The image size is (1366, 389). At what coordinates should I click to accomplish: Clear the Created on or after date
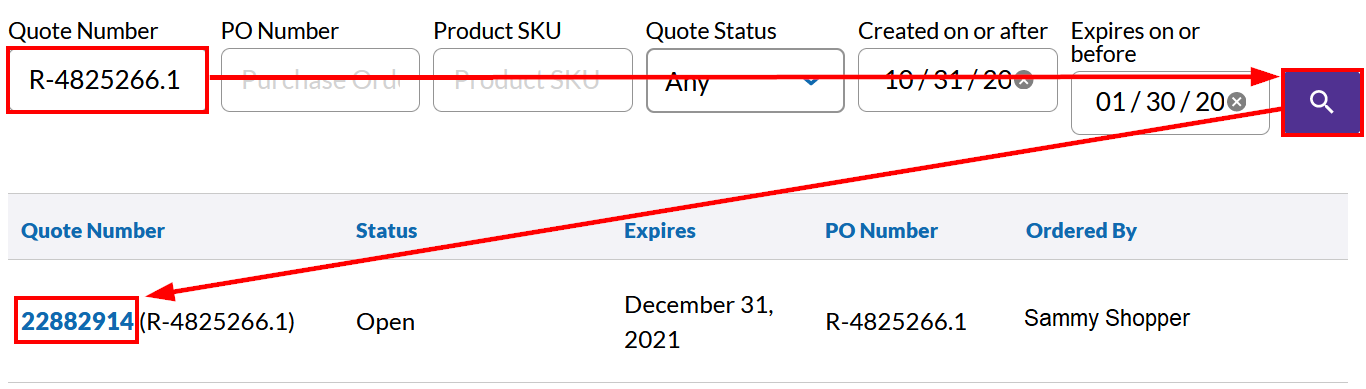[1023, 80]
